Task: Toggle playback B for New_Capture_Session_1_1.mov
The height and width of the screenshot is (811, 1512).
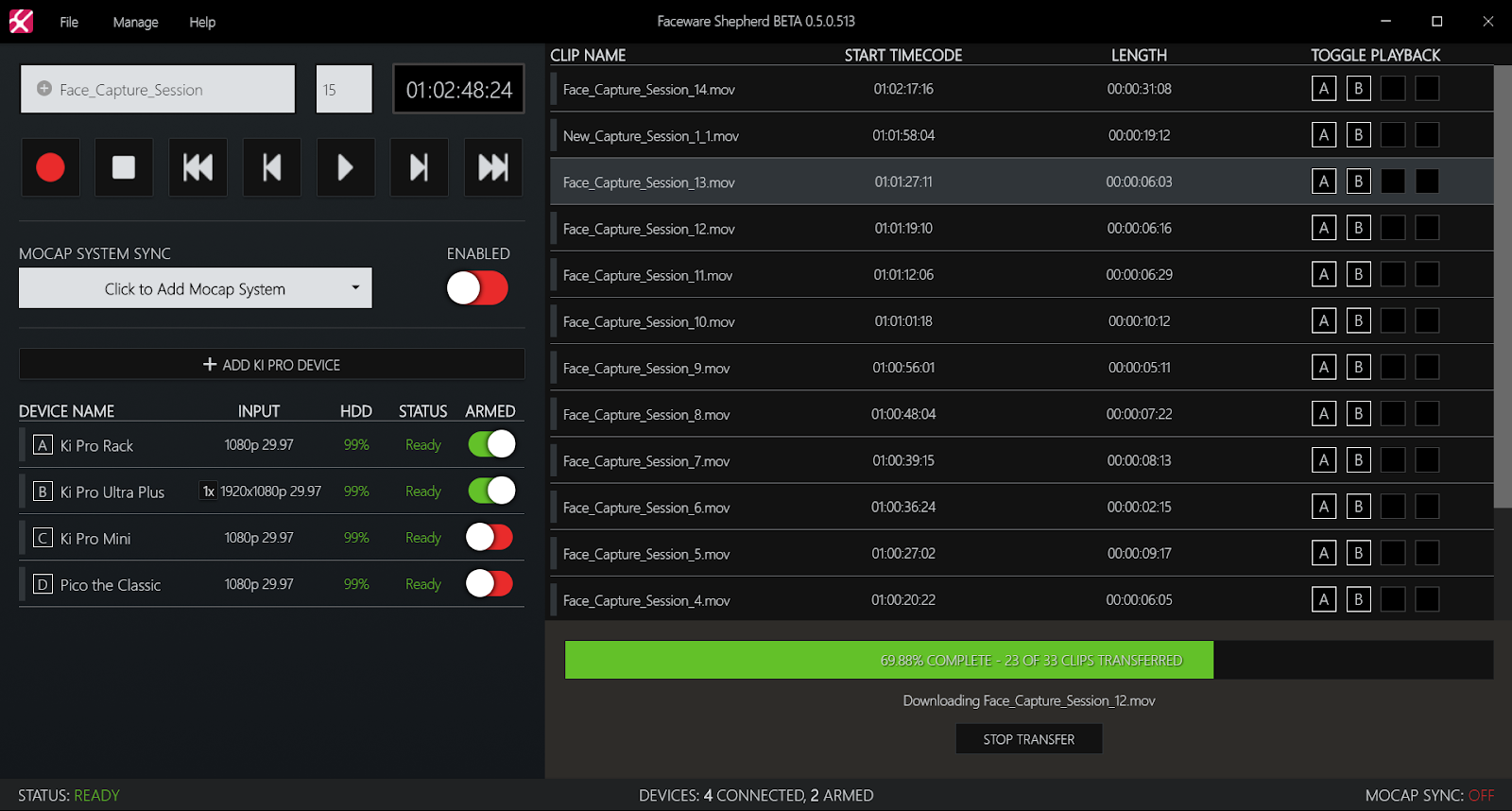Action: pos(1358,135)
